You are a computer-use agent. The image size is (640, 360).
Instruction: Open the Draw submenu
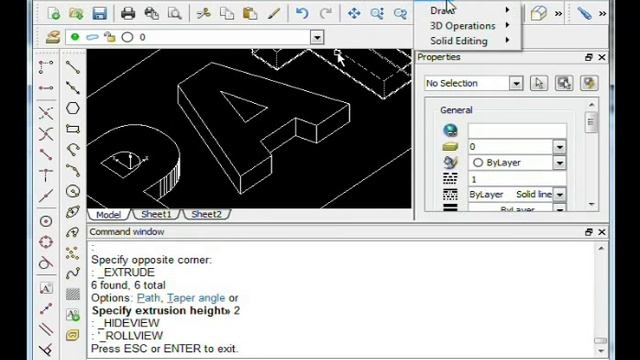468,10
